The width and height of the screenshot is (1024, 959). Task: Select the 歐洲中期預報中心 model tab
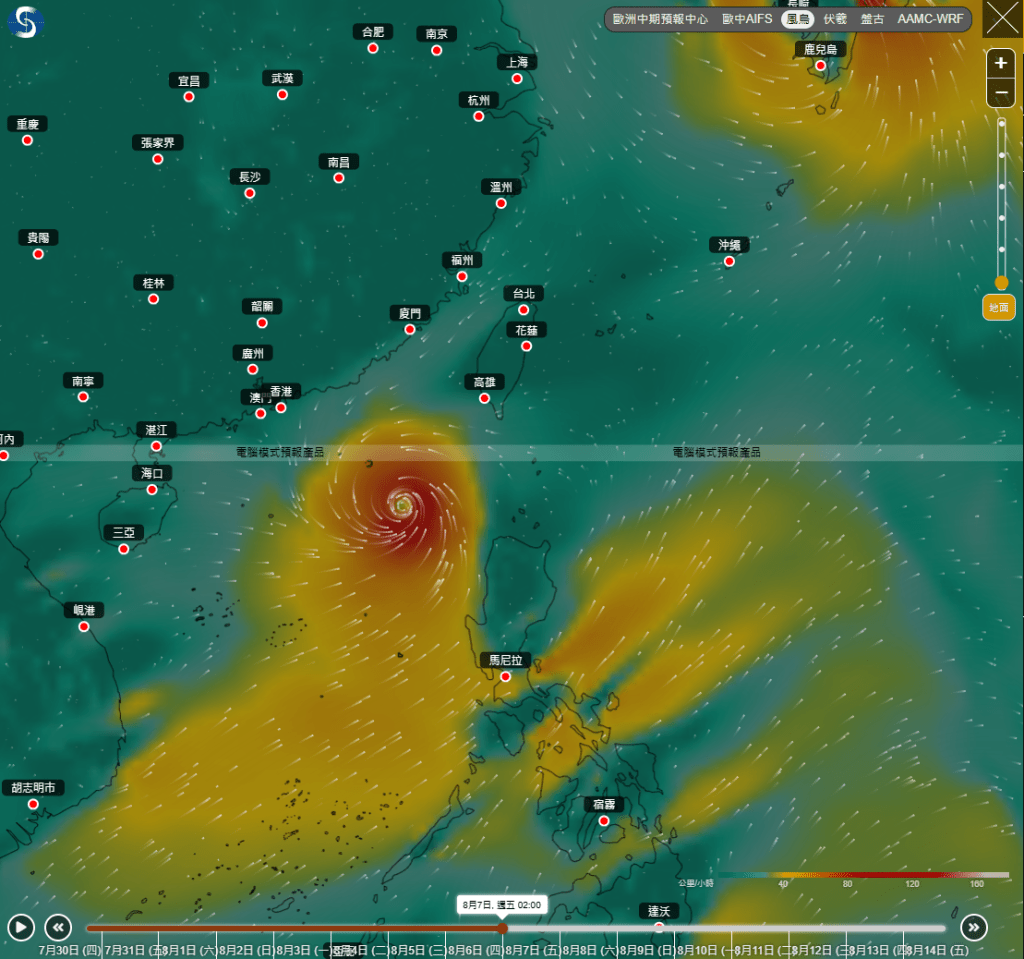[660, 19]
